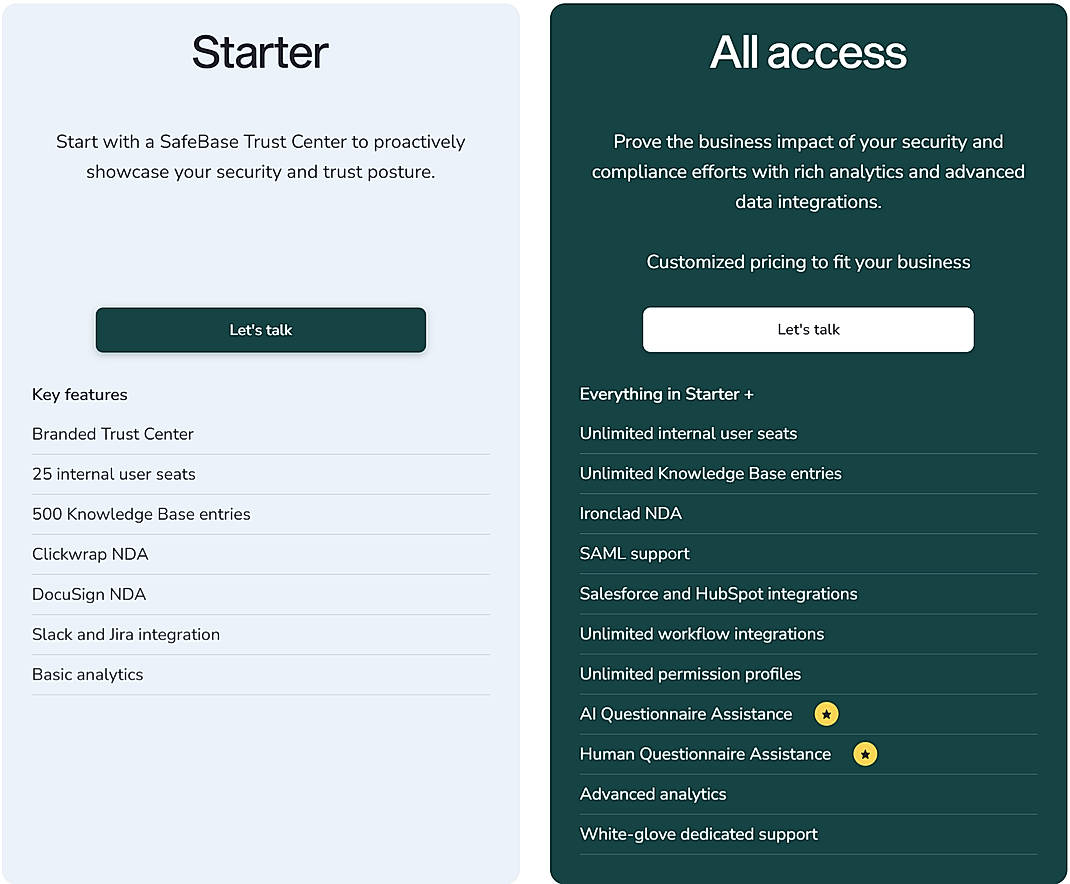Click White-glove dedicated support

point(698,834)
